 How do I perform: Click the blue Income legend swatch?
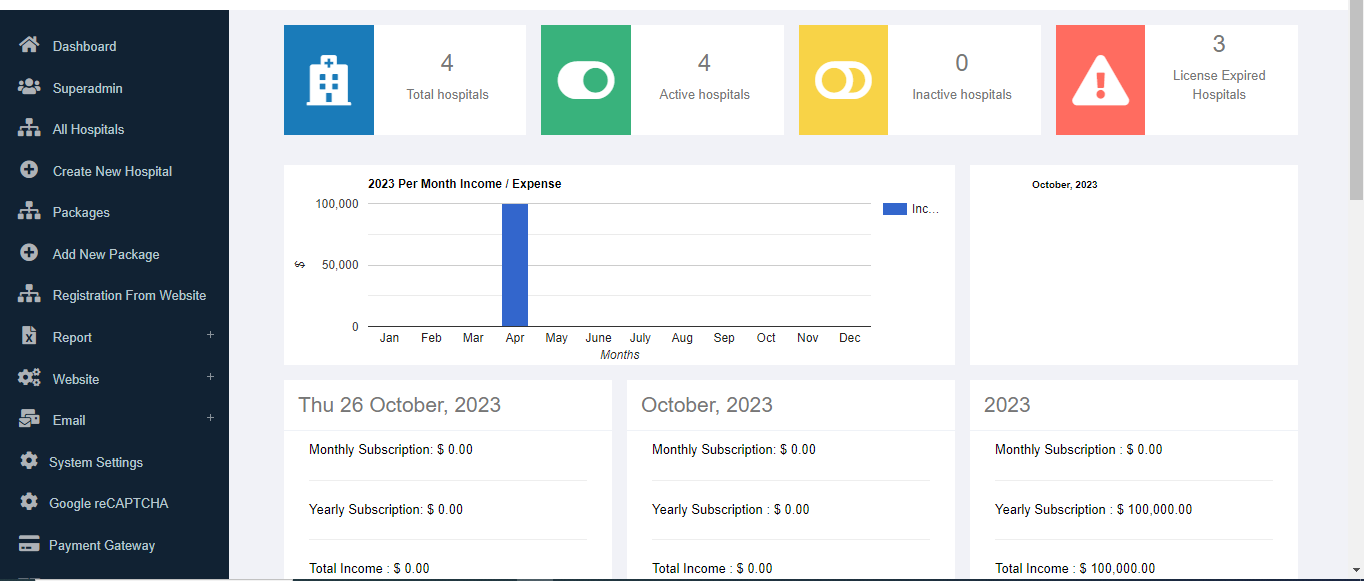(x=894, y=209)
